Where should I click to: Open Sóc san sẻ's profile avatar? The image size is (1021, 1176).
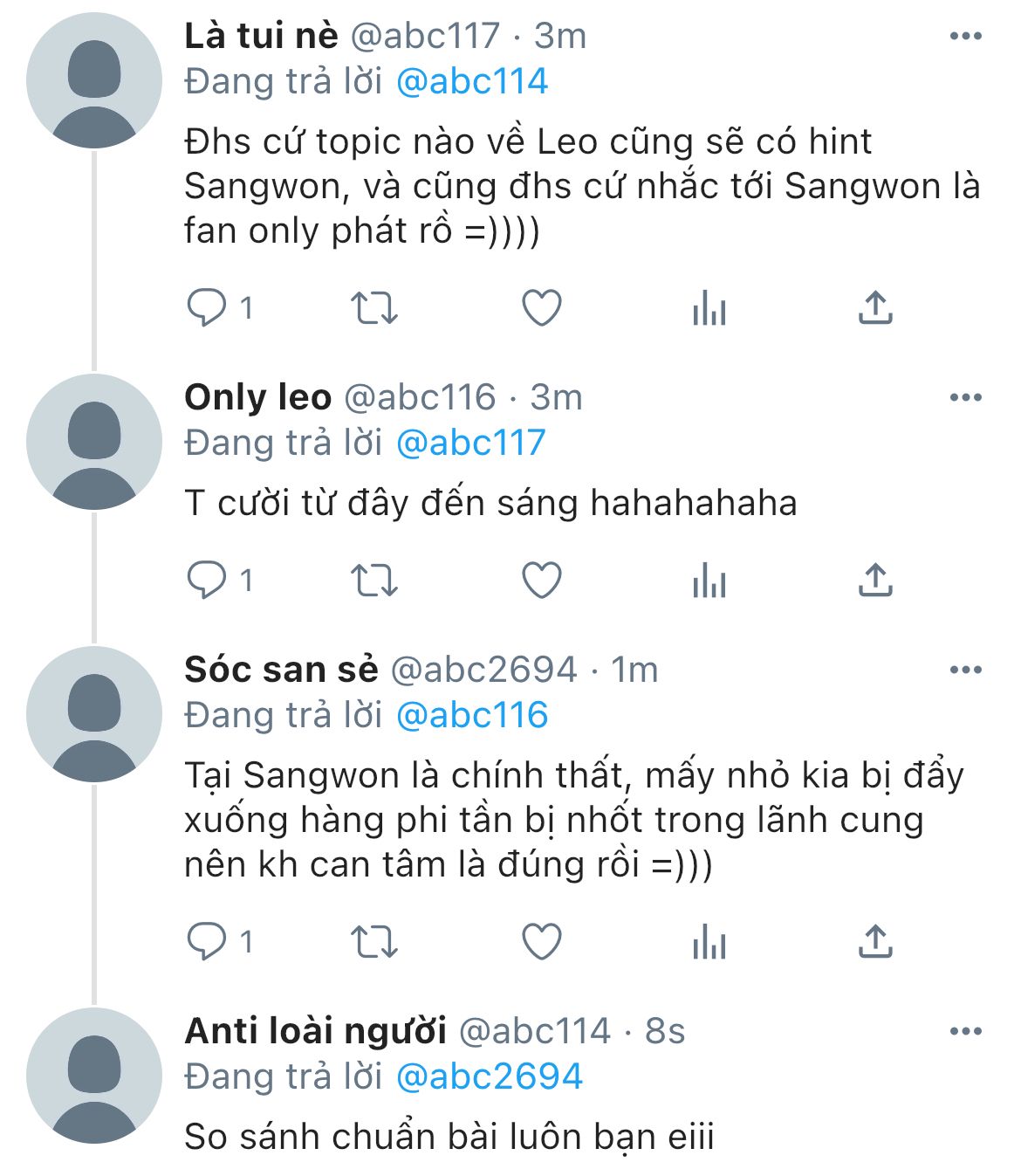pyautogui.click(x=94, y=714)
